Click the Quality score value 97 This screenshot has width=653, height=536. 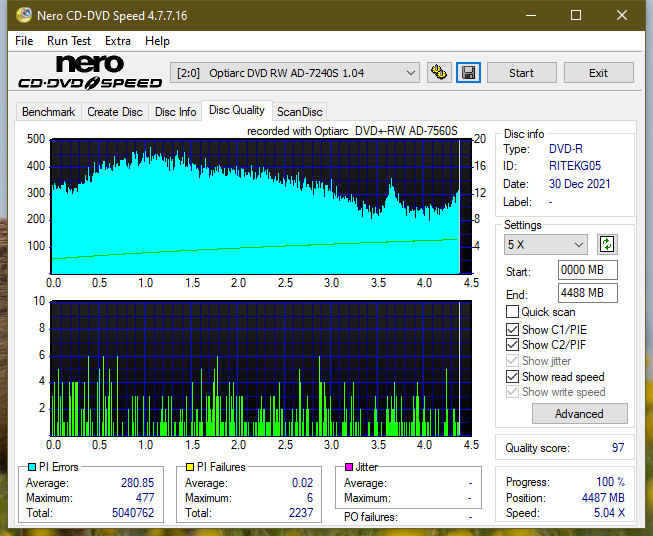coord(618,448)
